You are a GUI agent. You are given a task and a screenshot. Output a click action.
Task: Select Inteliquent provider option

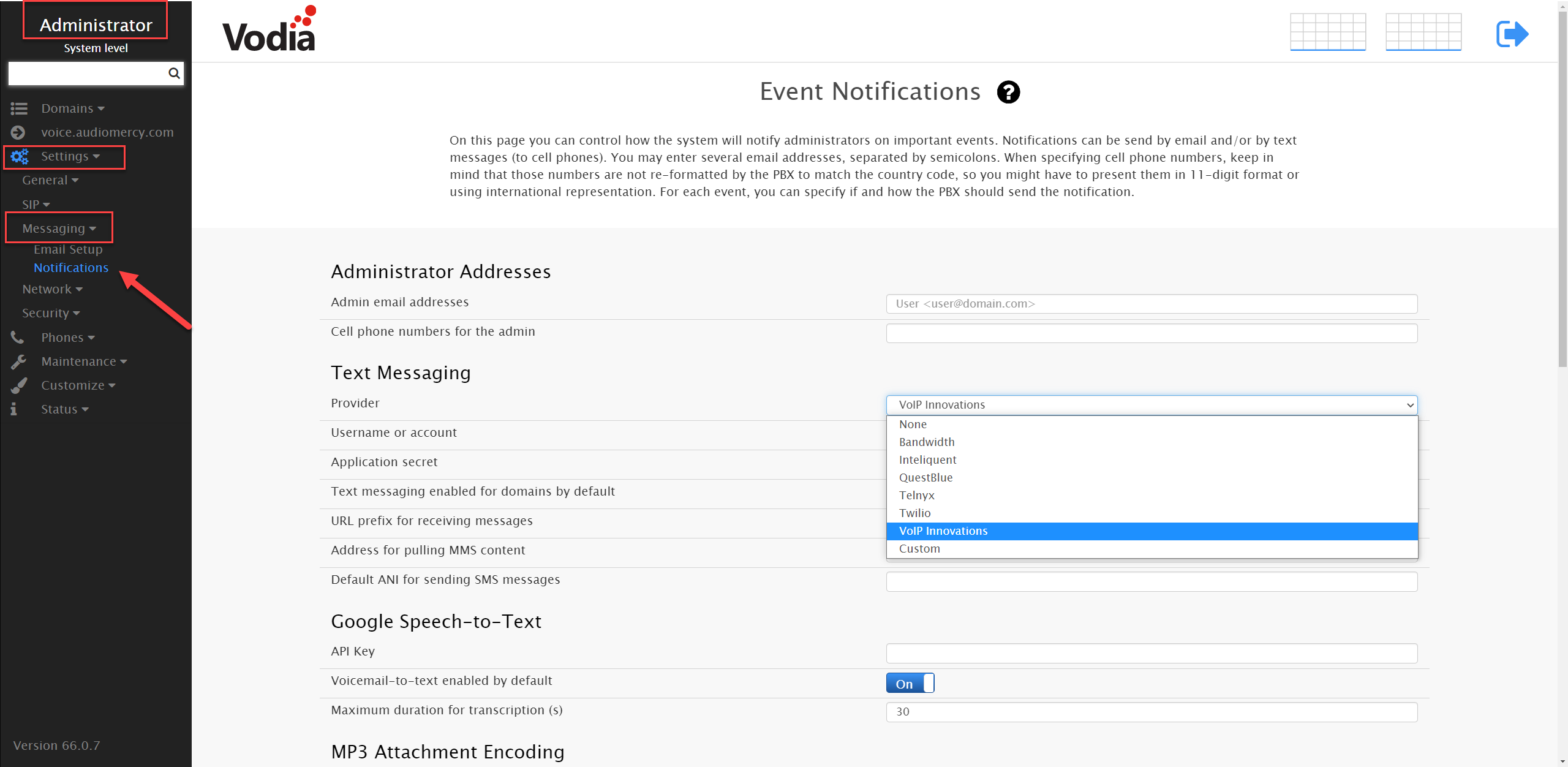pos(1152,460)
